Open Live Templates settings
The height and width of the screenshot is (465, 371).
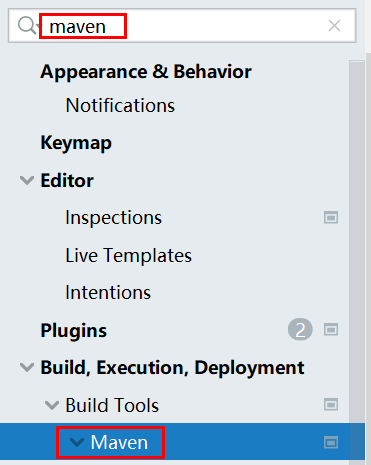pos(128,255)
